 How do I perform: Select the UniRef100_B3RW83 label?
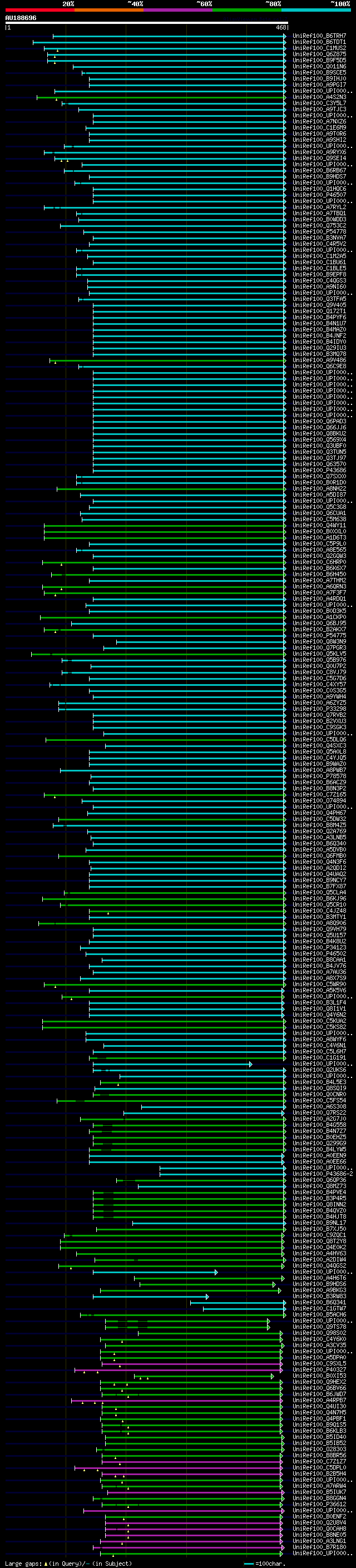coord(319,1296)
